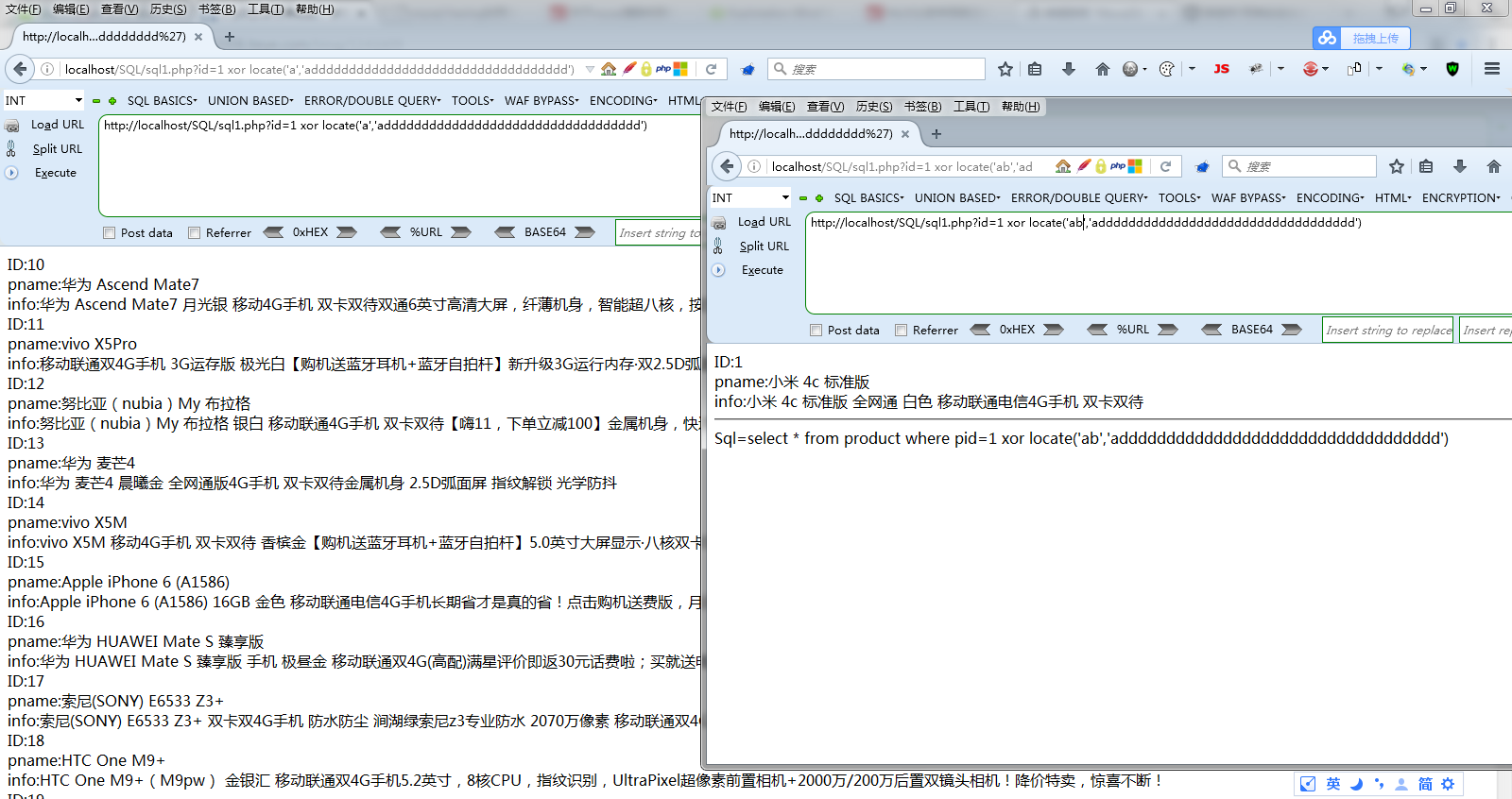This screenshot has width=1512, height=799.
Task: Click Execute in the right HackBar
Action: tap(762, 270)
